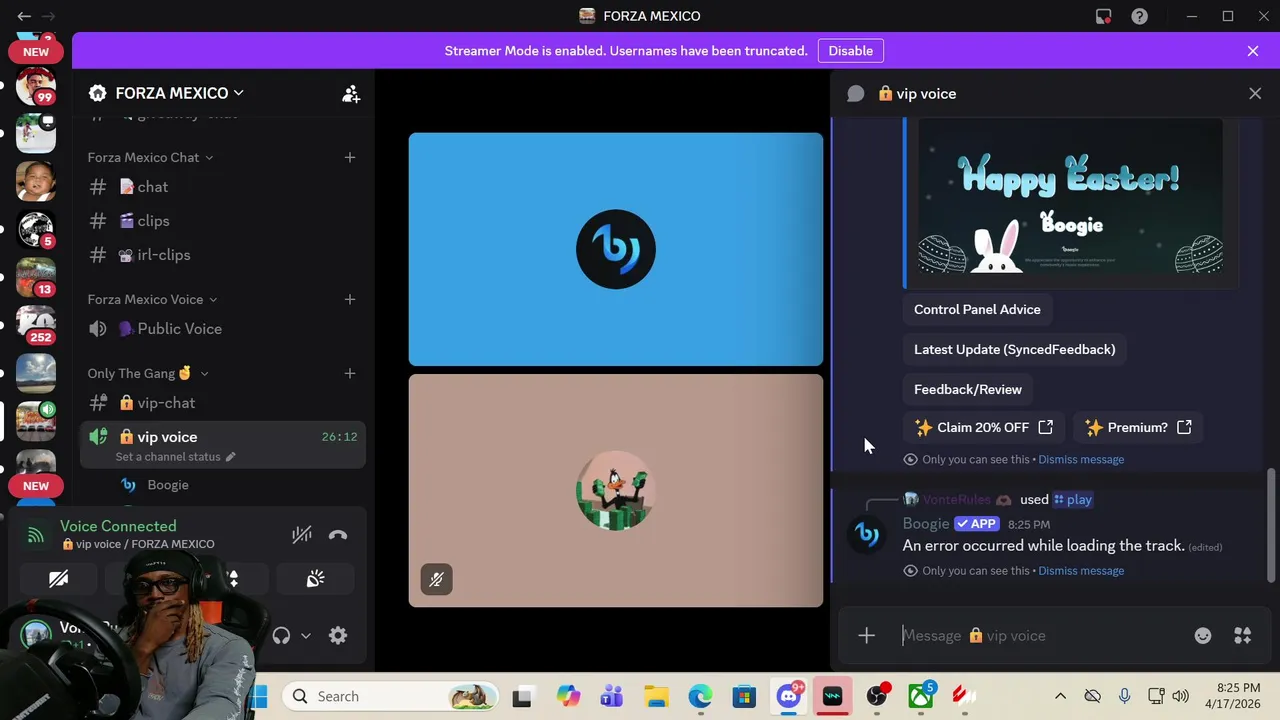Screen dimensions: 1280x720
Task: Open the Xbox app from the taskbar
Action: (921, 696)
